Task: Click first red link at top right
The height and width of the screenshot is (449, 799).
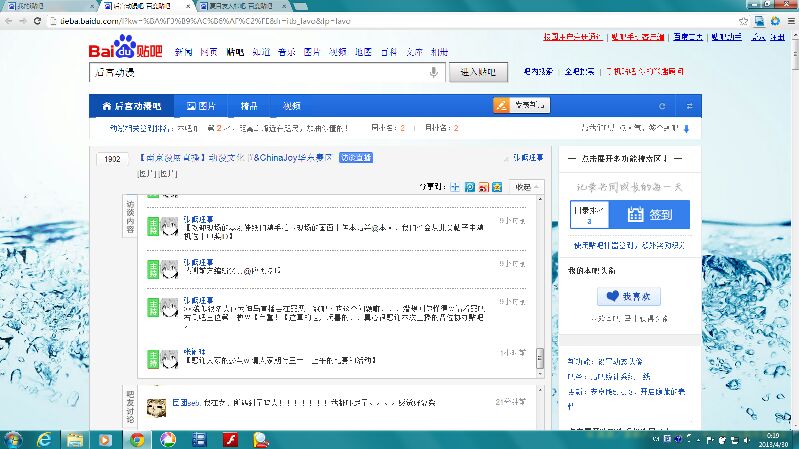Action: pos(573,37)
